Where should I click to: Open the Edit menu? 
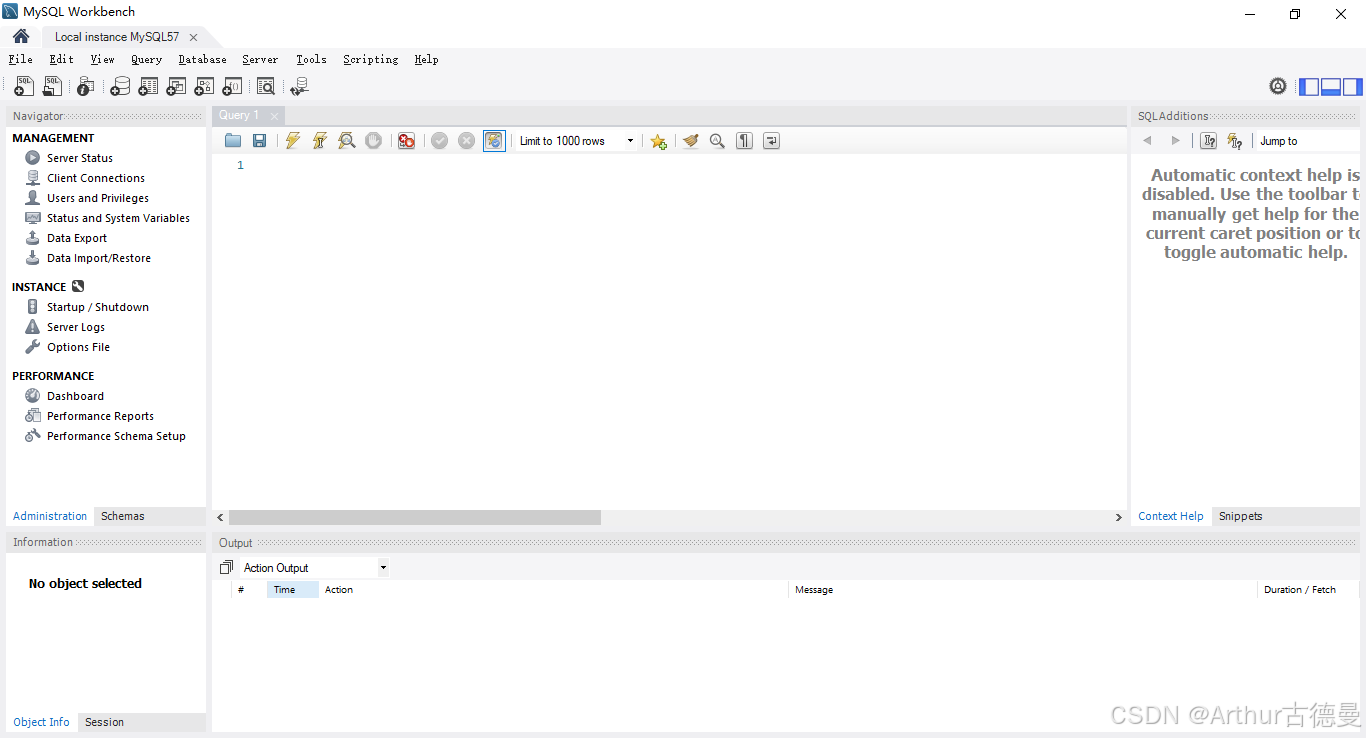pyautogui.click(x=61, y=59)
